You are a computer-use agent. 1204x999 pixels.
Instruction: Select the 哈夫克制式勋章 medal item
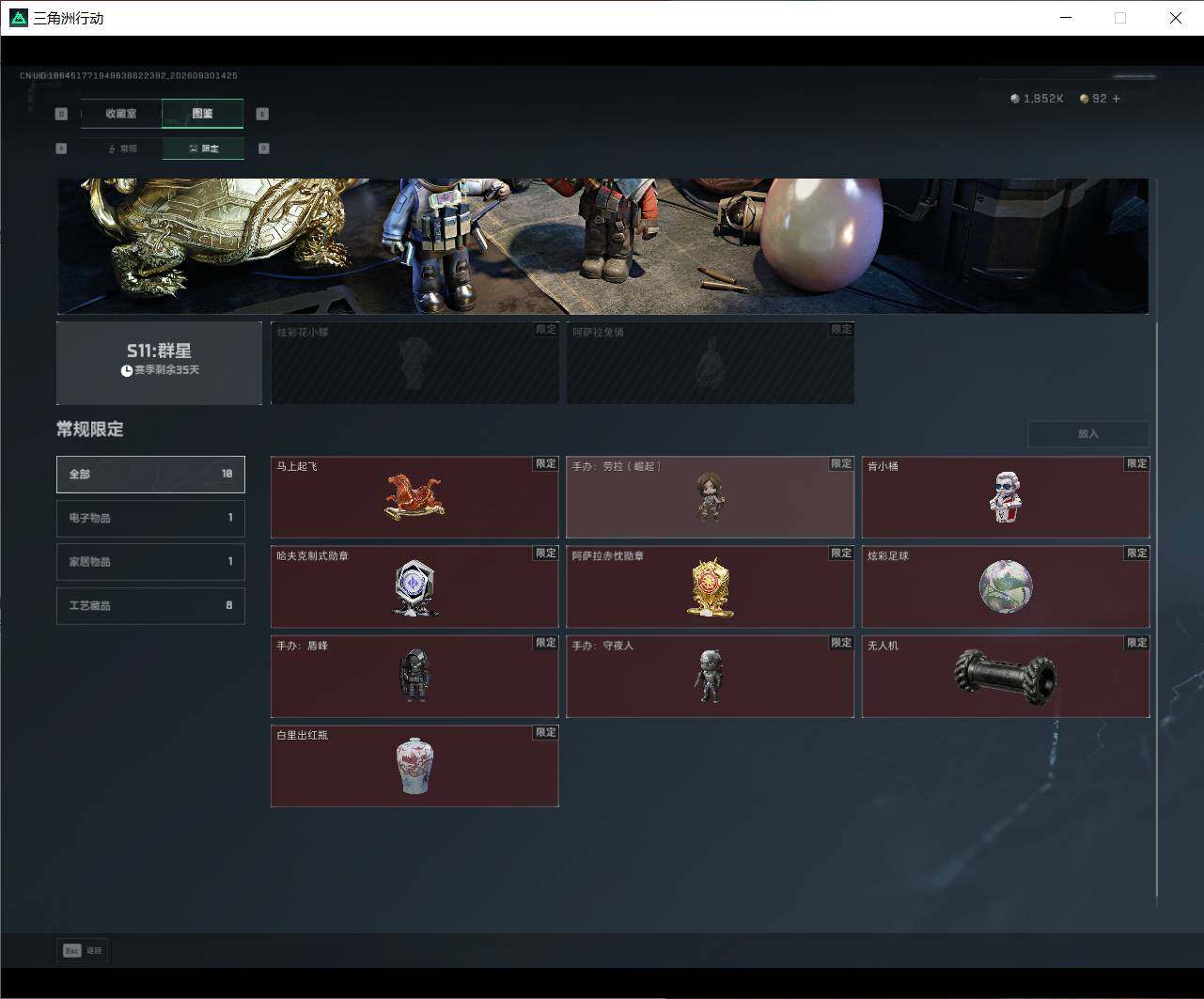click(414, 587)
